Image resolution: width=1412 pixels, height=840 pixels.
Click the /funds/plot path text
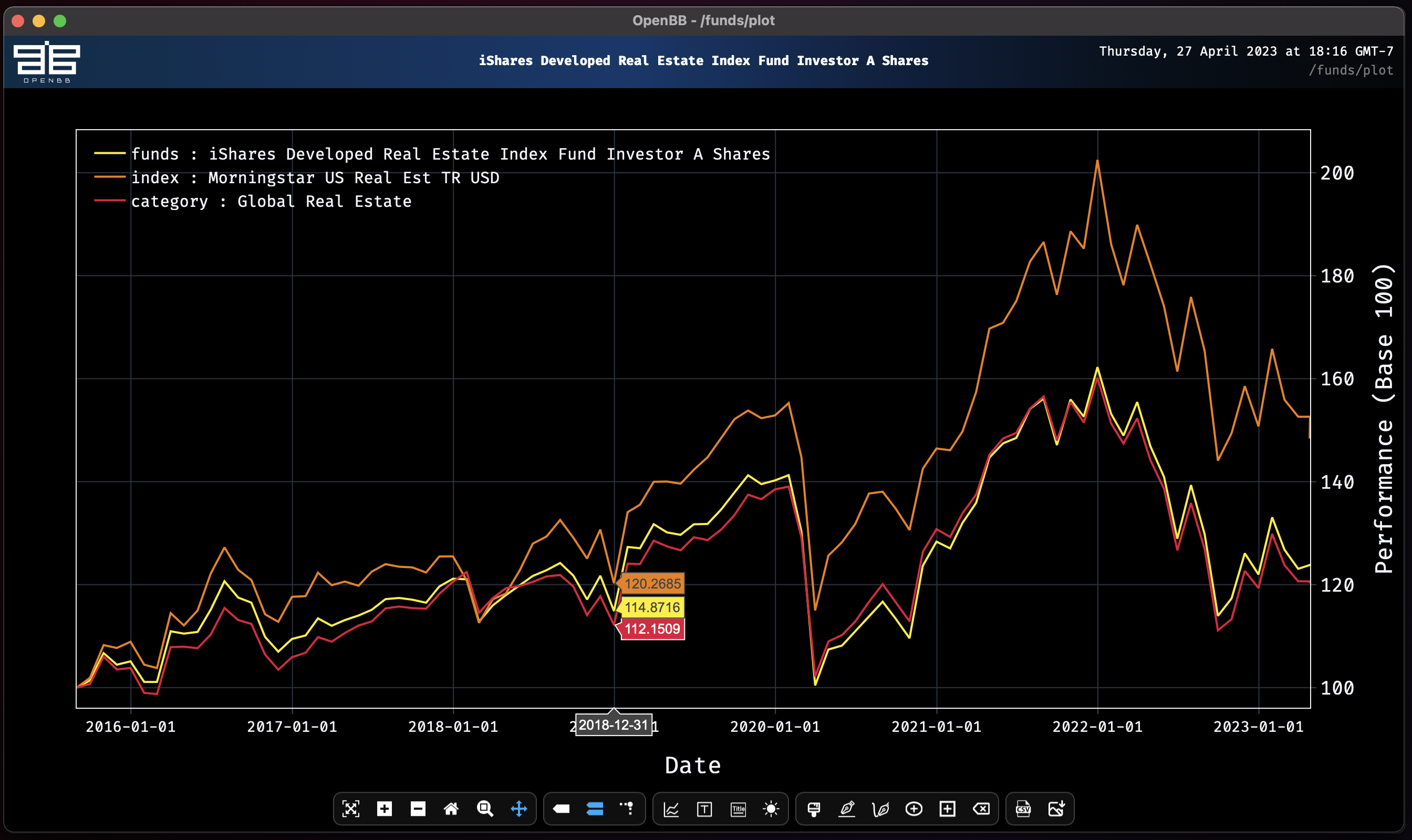(1351, 70)
